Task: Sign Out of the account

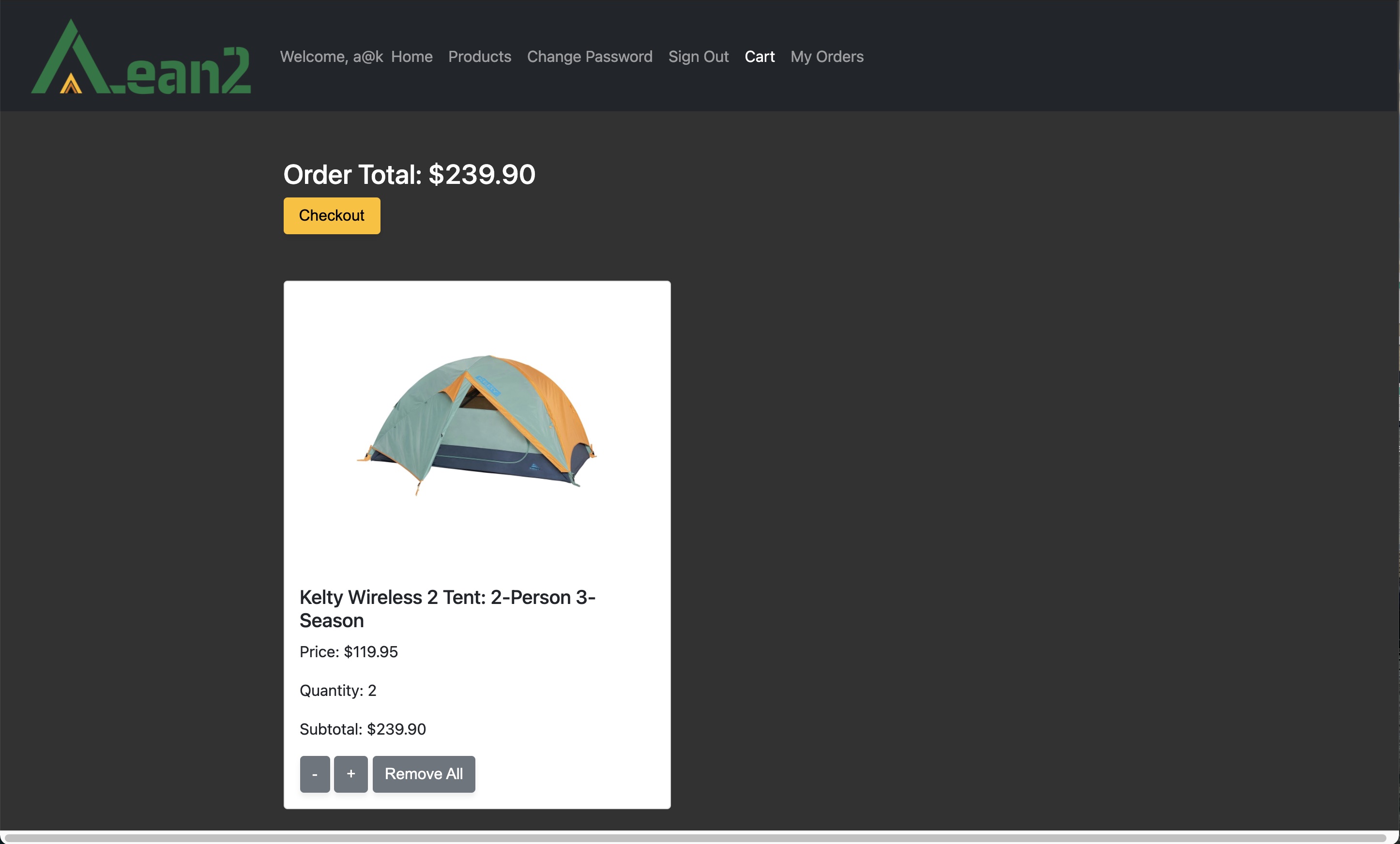Action: click(698, 56)
